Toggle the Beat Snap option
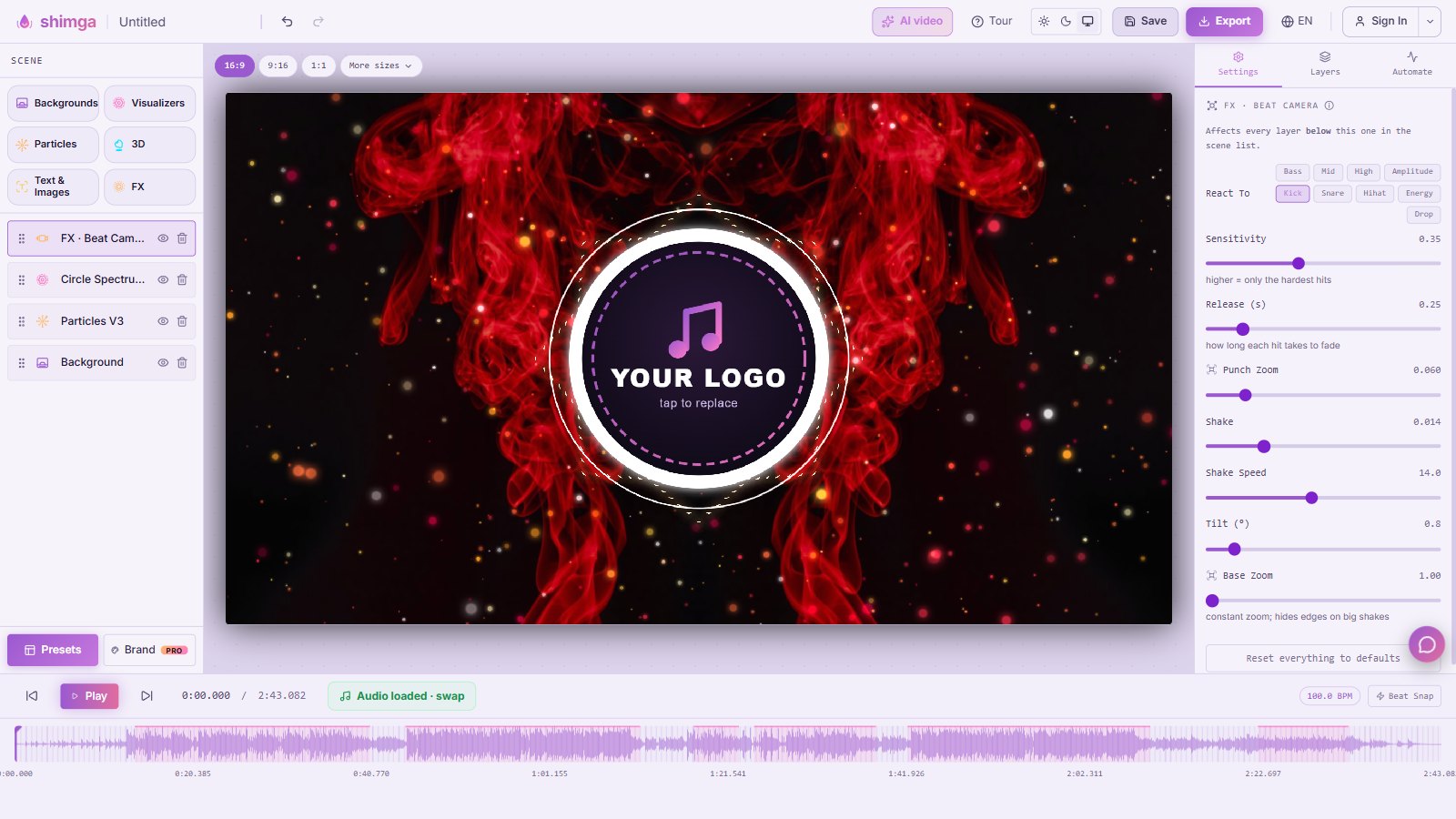Image resolution: width=1456 pixels, height=819 pixels. 1404,696
